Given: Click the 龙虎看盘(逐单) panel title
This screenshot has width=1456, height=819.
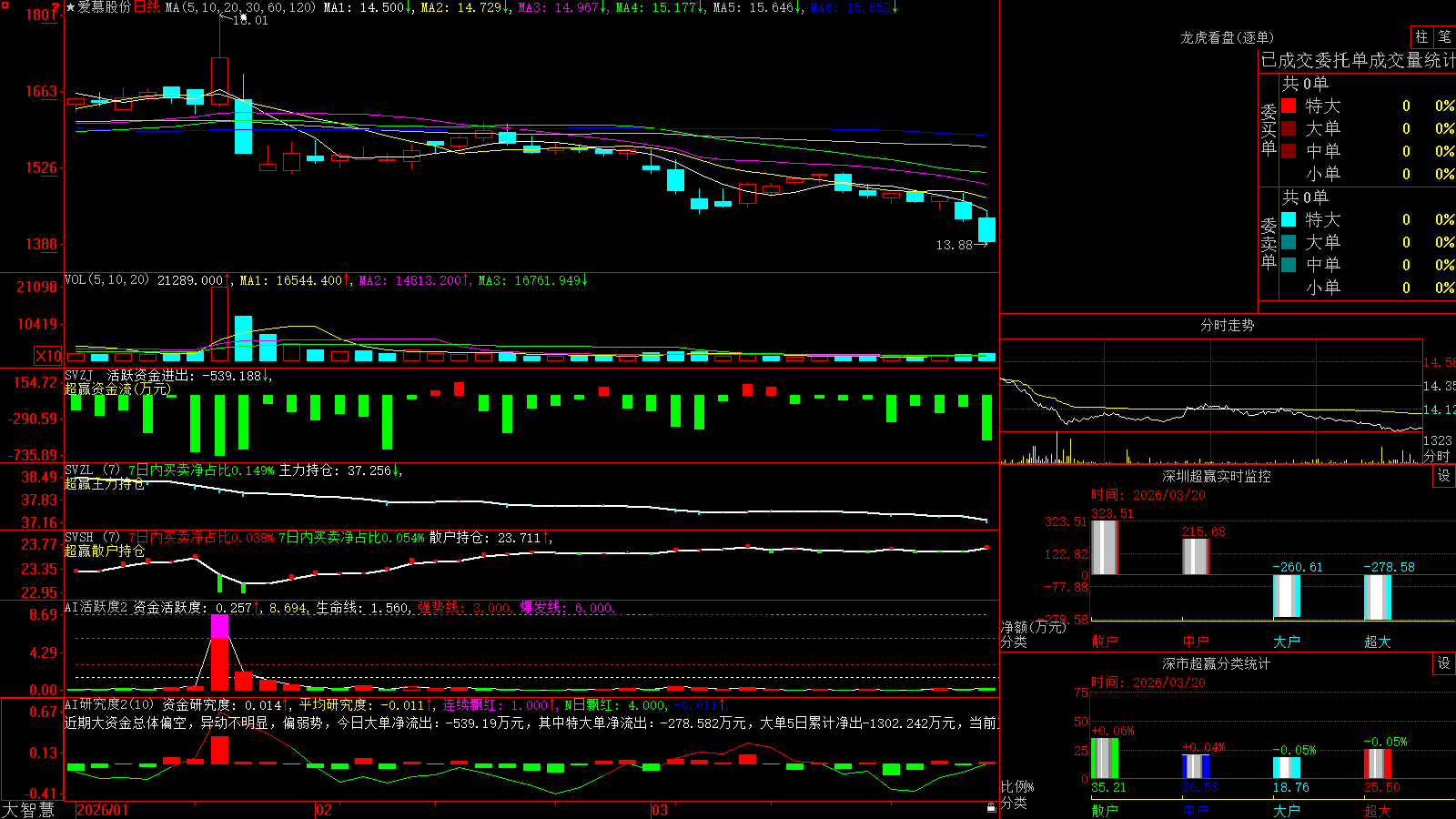Looking at the screenshot, I should tap(1228, 37).
